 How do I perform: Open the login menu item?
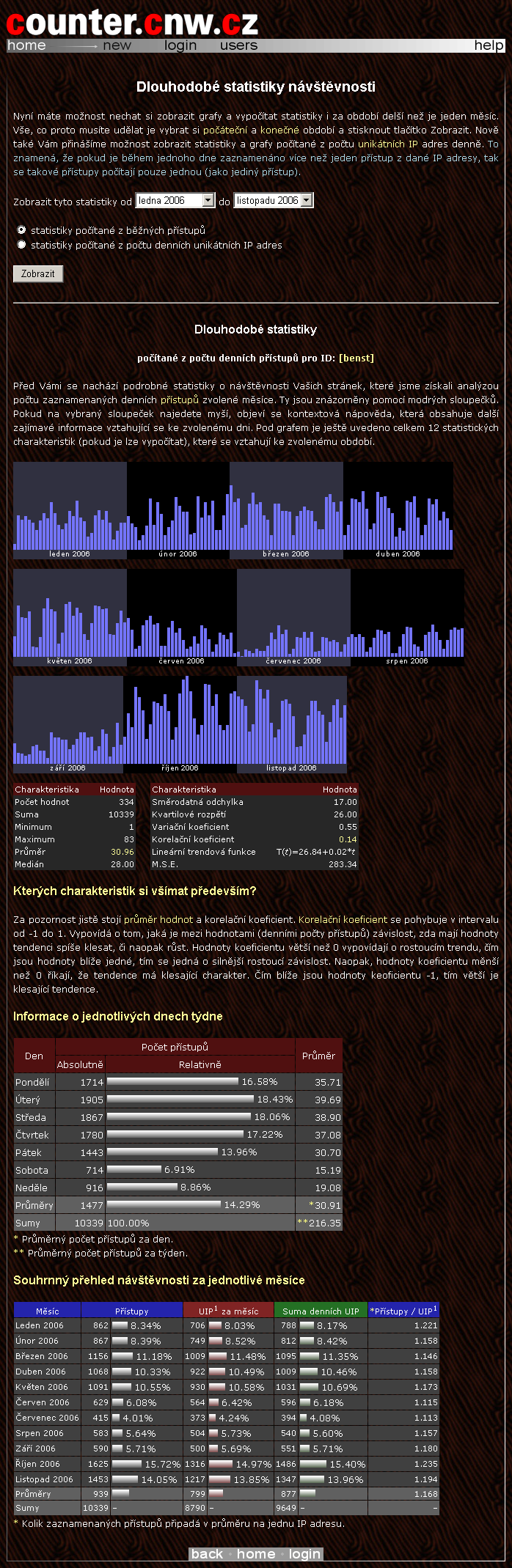[x=180, y=45]
